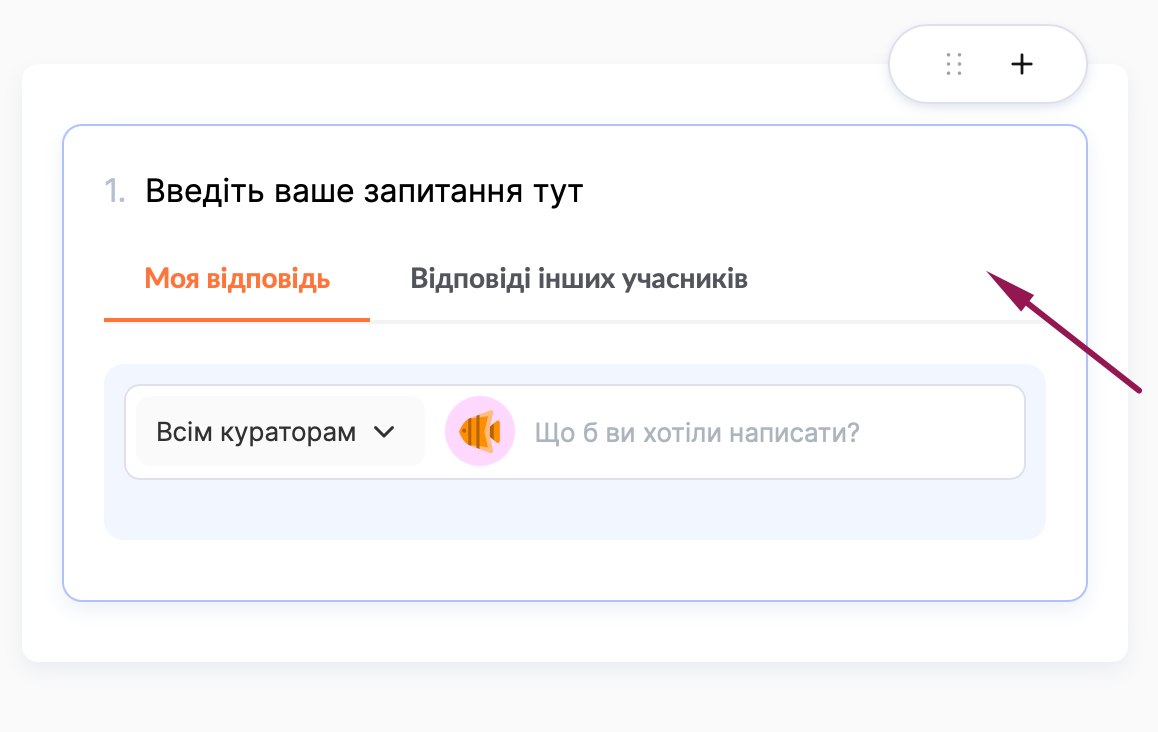Click the chevron arrow beside Всім кураторам
The height and width of the screenshot is (732, 1158).
click(384, 432)
